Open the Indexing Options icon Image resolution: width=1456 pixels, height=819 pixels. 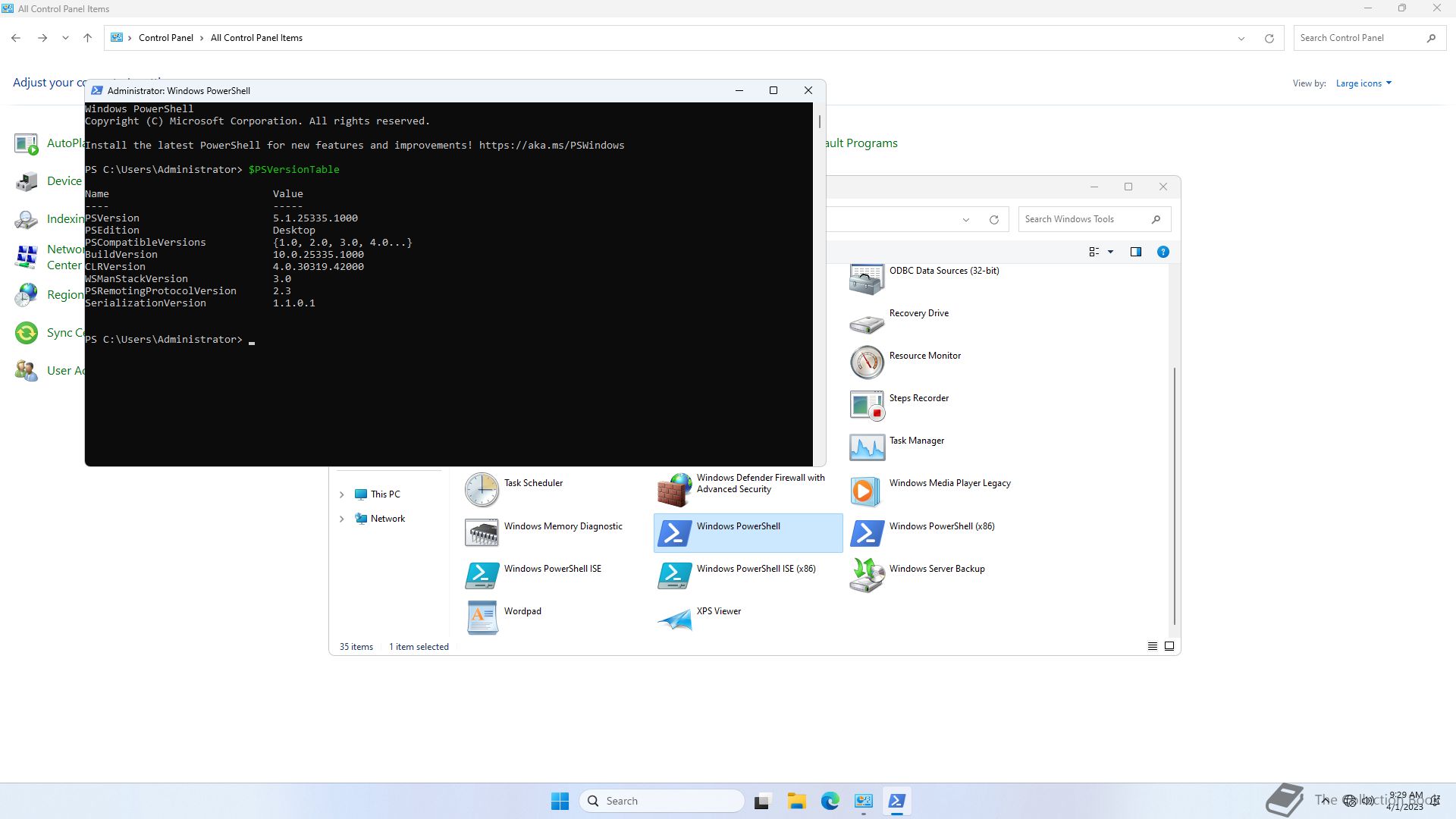tap(26, 219)
